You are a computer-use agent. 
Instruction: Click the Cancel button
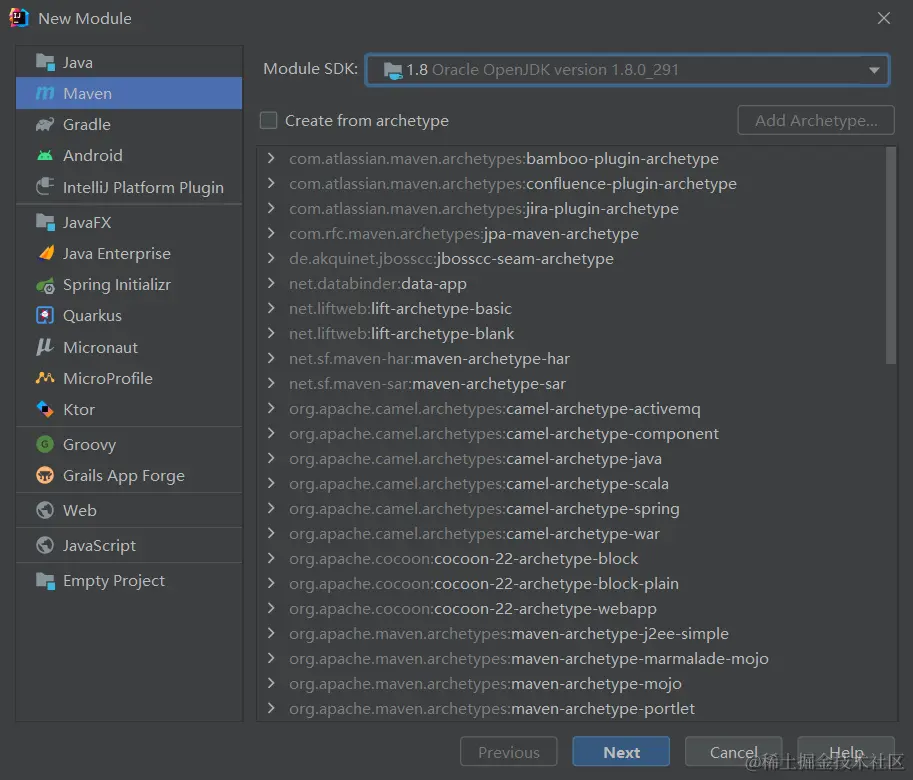pyautogui.click(x=733, y=752)
